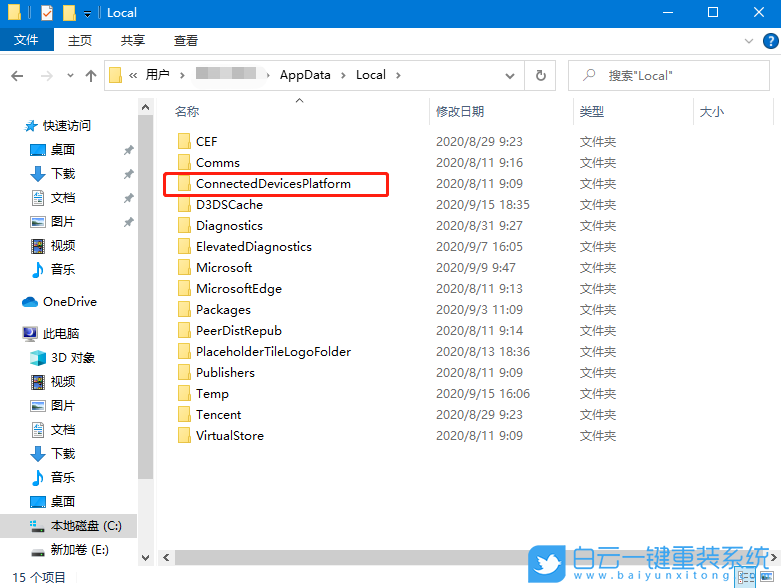Click the 搜索"Local" search box
This screenshot has width=781, height=588.
668,75
